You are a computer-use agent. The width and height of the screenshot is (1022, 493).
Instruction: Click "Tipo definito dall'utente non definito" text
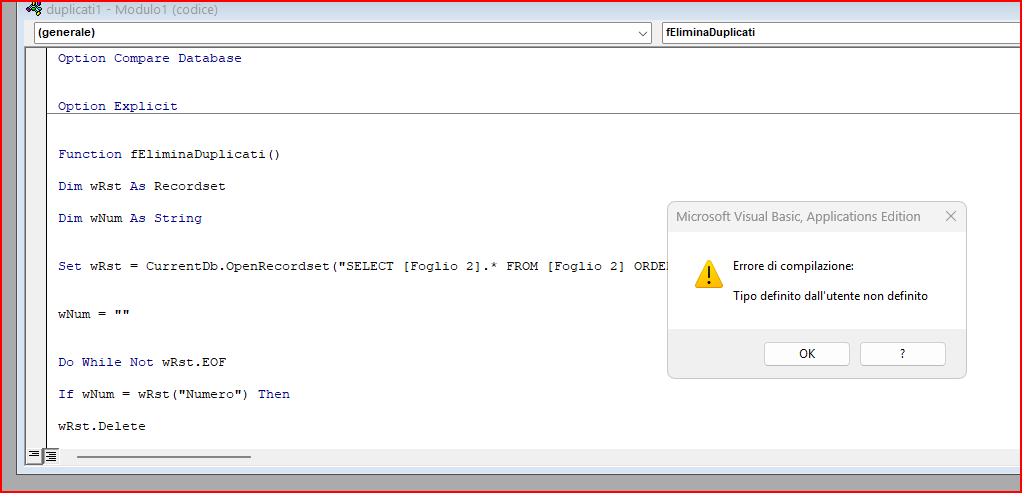[830, 296]
